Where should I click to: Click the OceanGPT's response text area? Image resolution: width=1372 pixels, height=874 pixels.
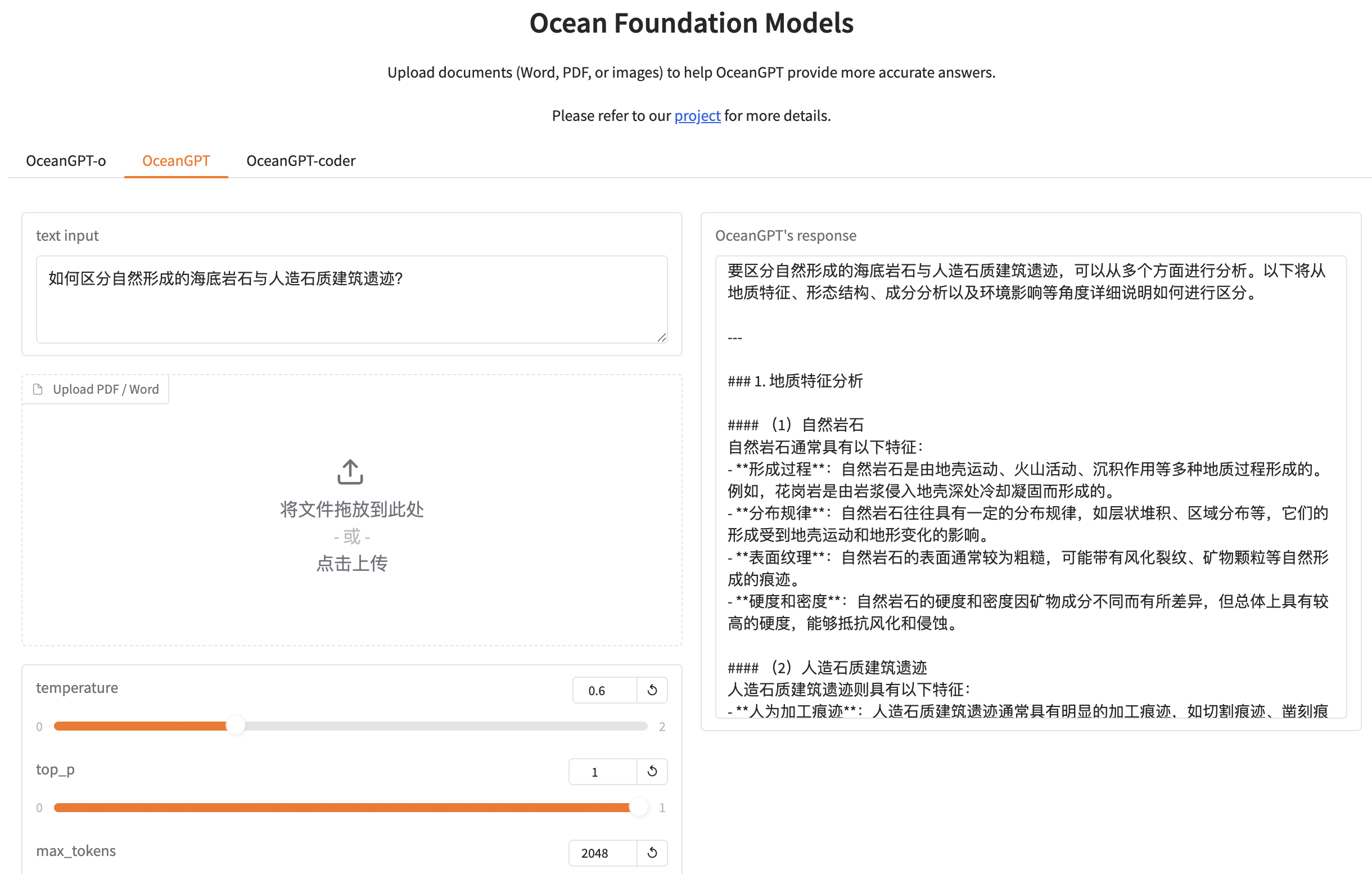point(1031,486)
